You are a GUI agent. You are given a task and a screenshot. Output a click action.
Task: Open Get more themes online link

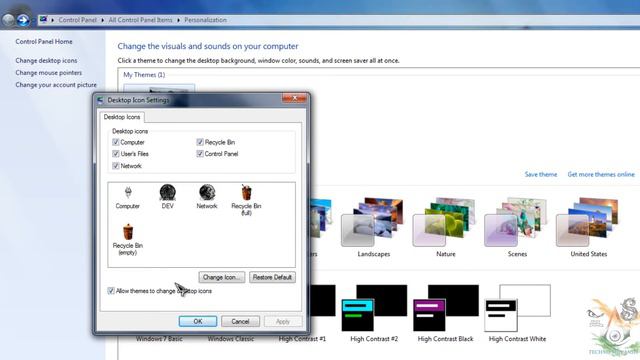[x=601, y=174]
